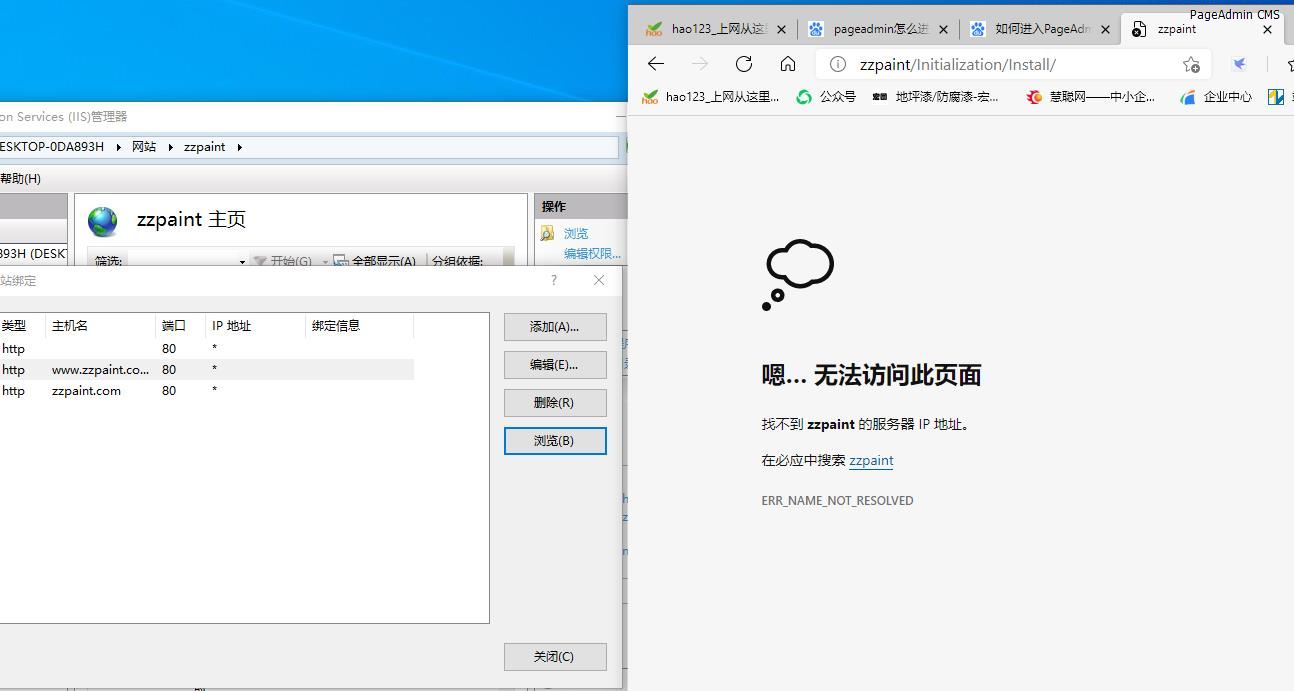Click 浏览(B) button in bindings dialog
The height and width of the screenshot is (691, 1294).
coord(555,441)
